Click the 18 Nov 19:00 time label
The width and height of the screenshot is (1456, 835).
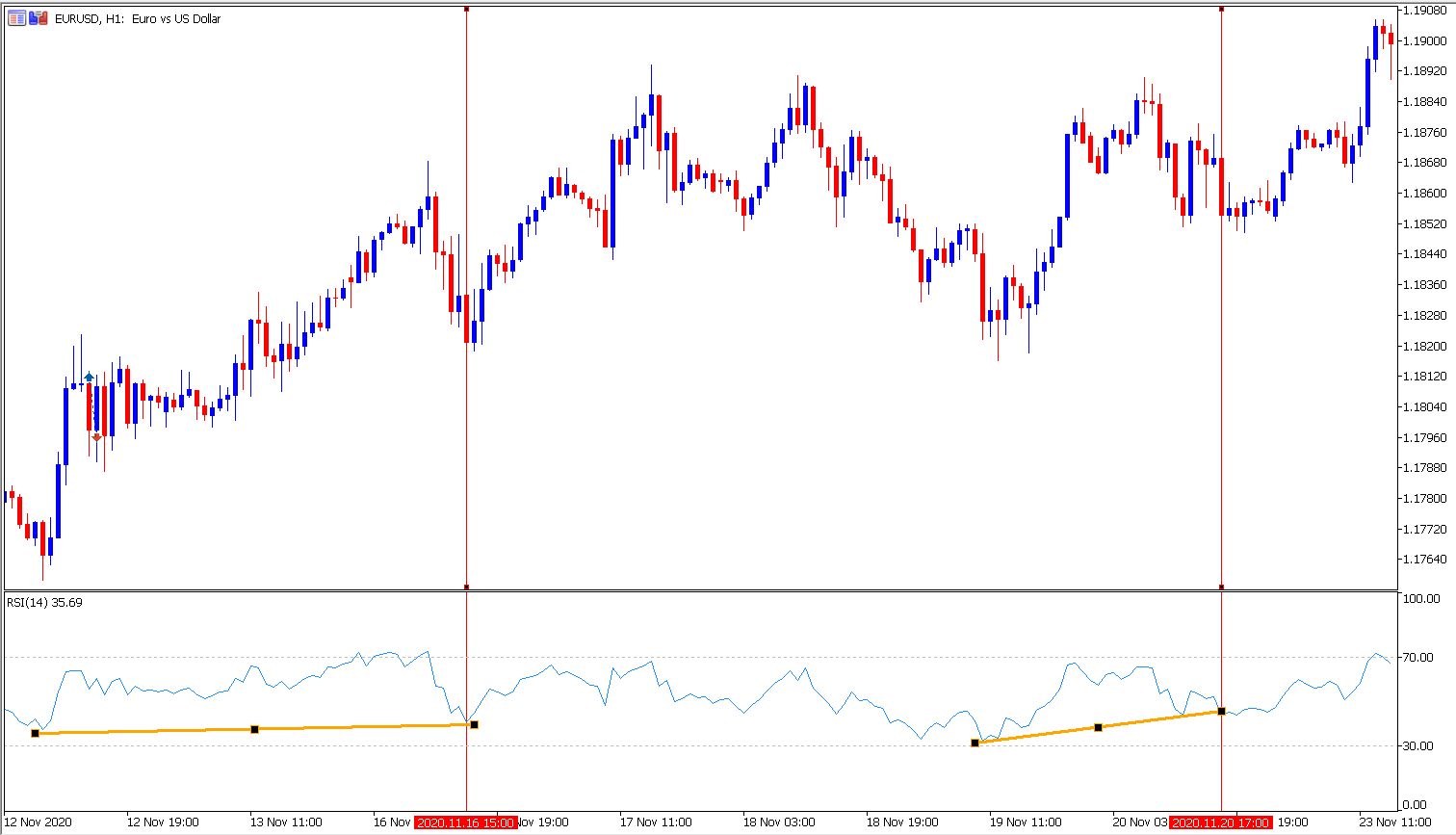tap(902, 822)
